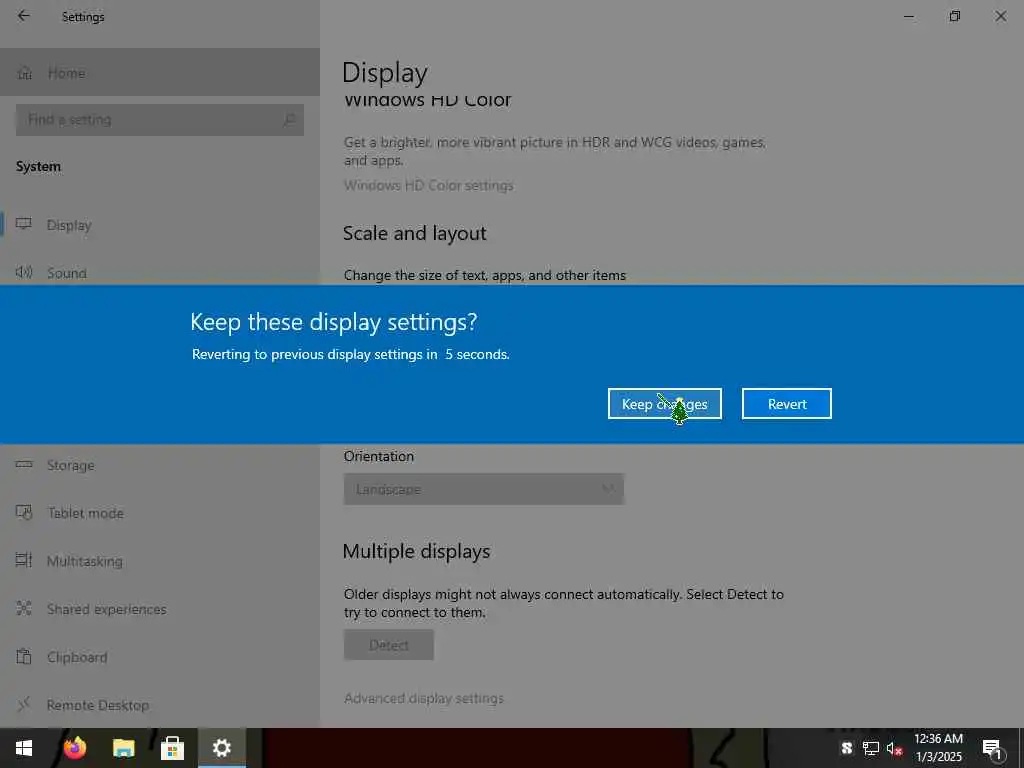Open Advanced display settings link
Screen dimensions: 1024x768
[424, 698]
